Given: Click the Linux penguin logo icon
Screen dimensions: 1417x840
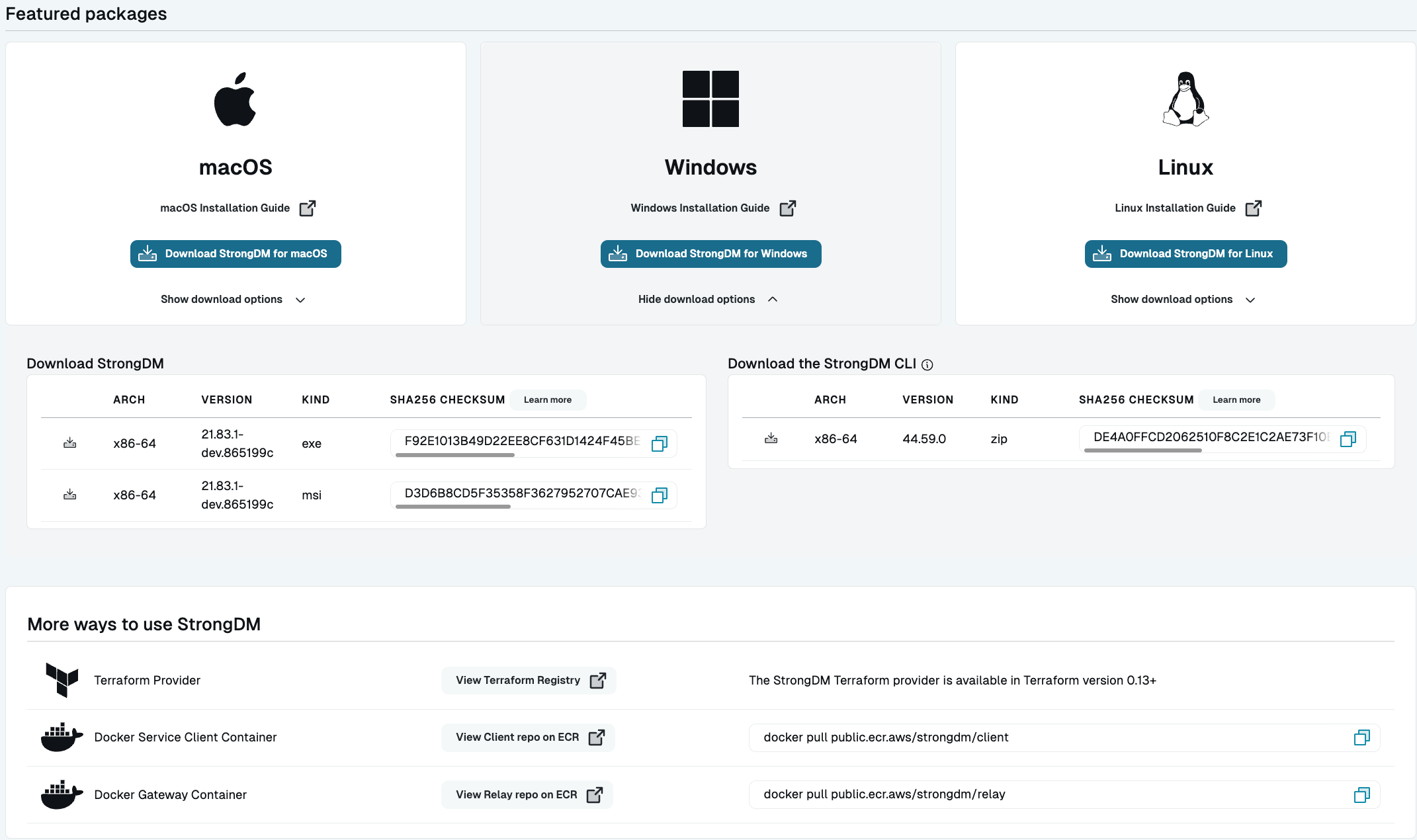Looking at the screenshot, I should [x=1185, y=99].
